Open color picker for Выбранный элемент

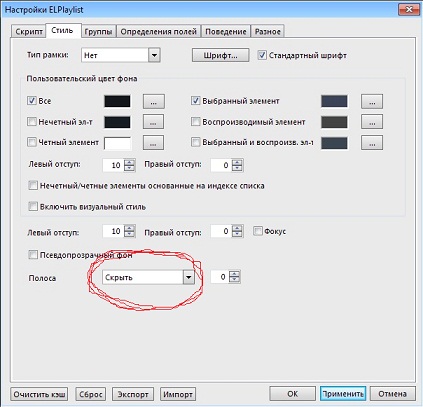click(x=372, y=101)
